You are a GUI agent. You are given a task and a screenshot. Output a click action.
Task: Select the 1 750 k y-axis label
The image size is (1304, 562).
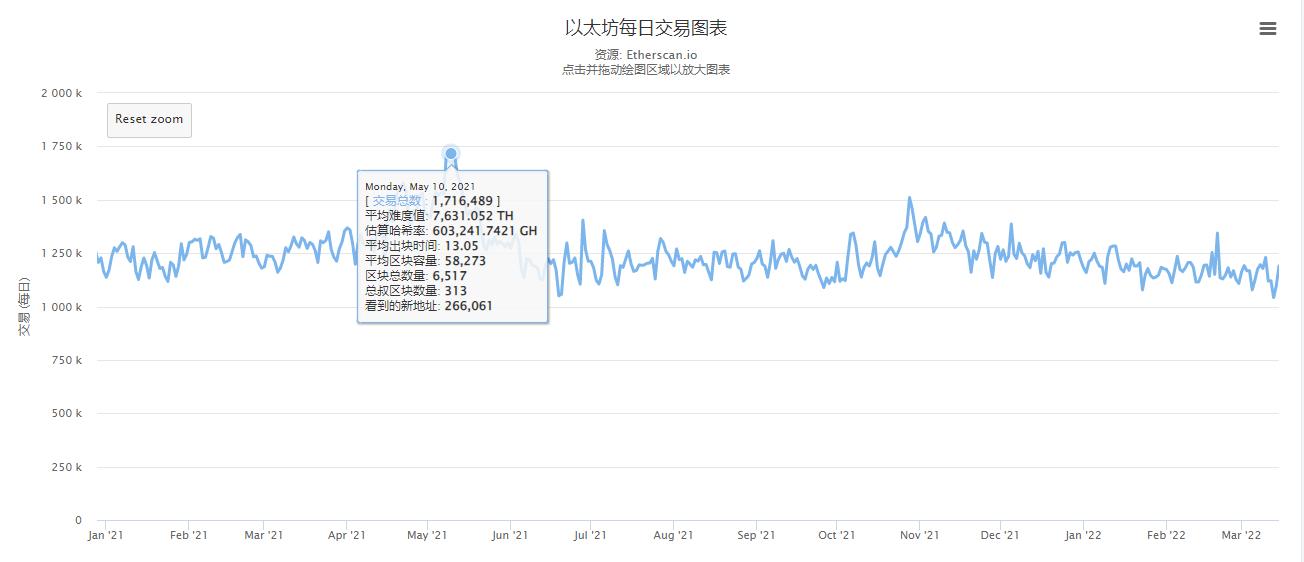click(61, 147)
